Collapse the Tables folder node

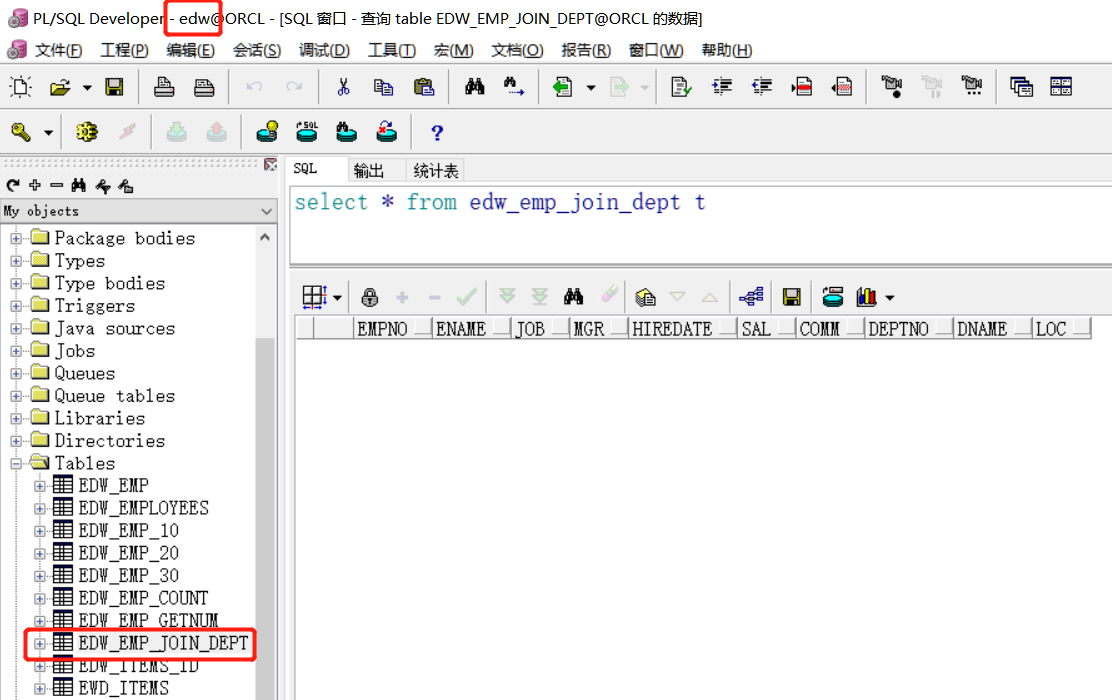(16, 464)
